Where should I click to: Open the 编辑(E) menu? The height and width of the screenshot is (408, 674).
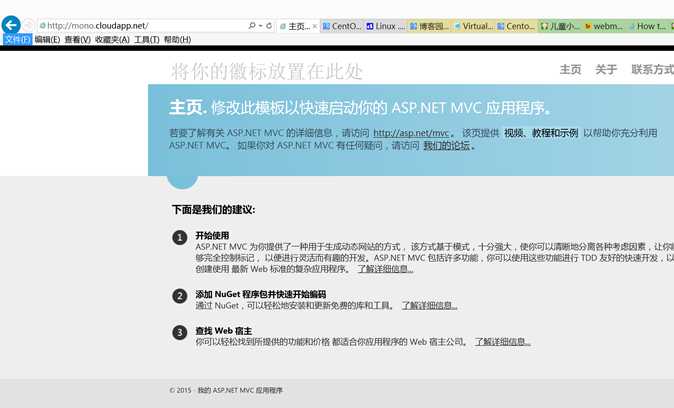[47, 40]
